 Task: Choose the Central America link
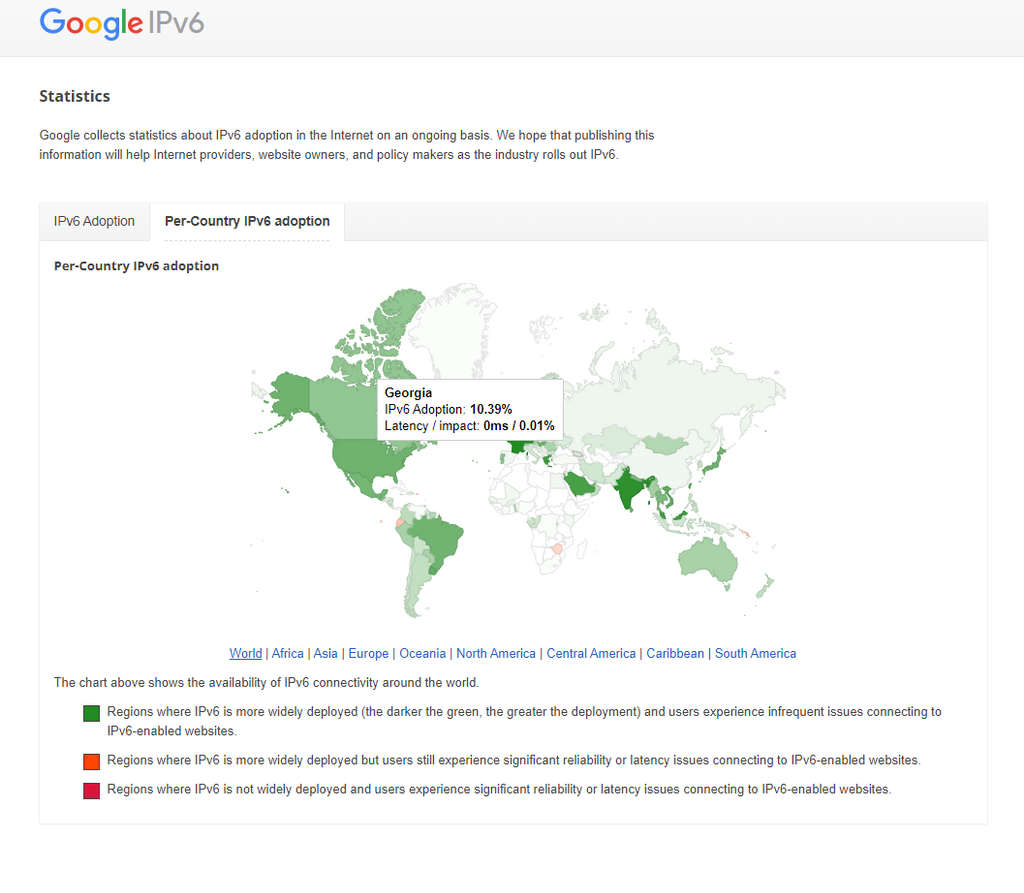(x=591, y=653)
